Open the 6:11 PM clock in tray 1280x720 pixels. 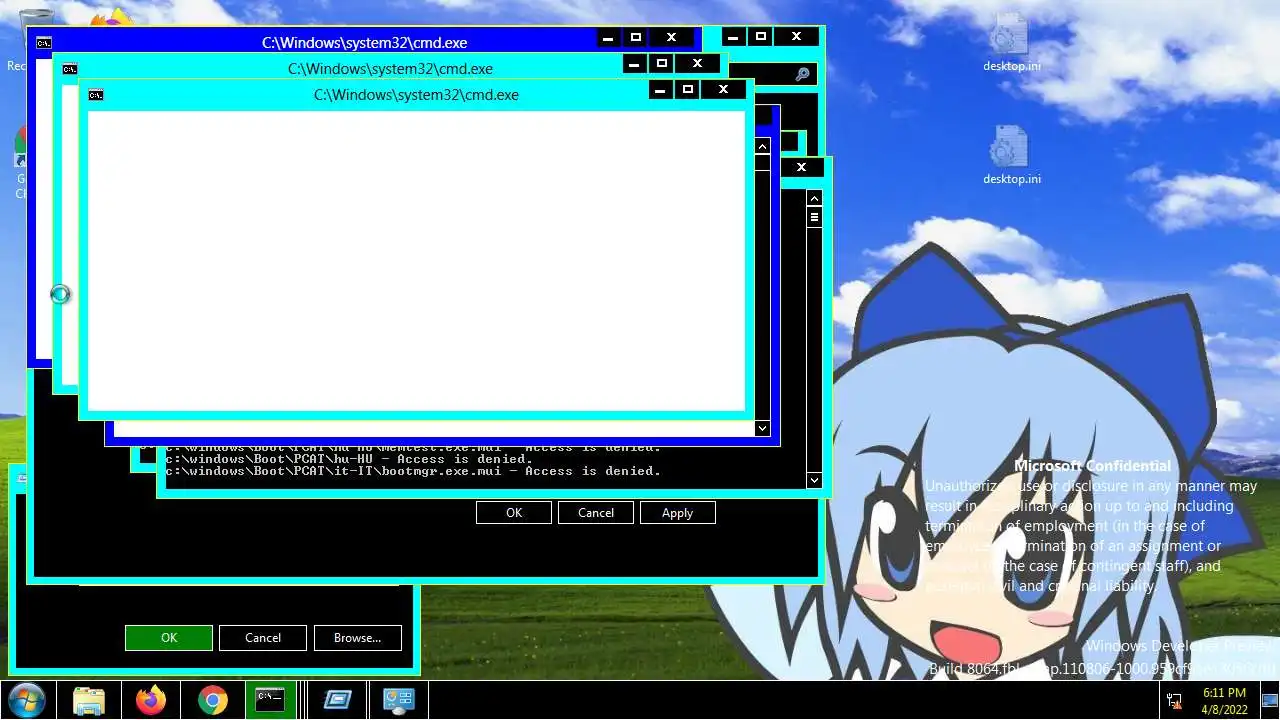(1224, 692)
